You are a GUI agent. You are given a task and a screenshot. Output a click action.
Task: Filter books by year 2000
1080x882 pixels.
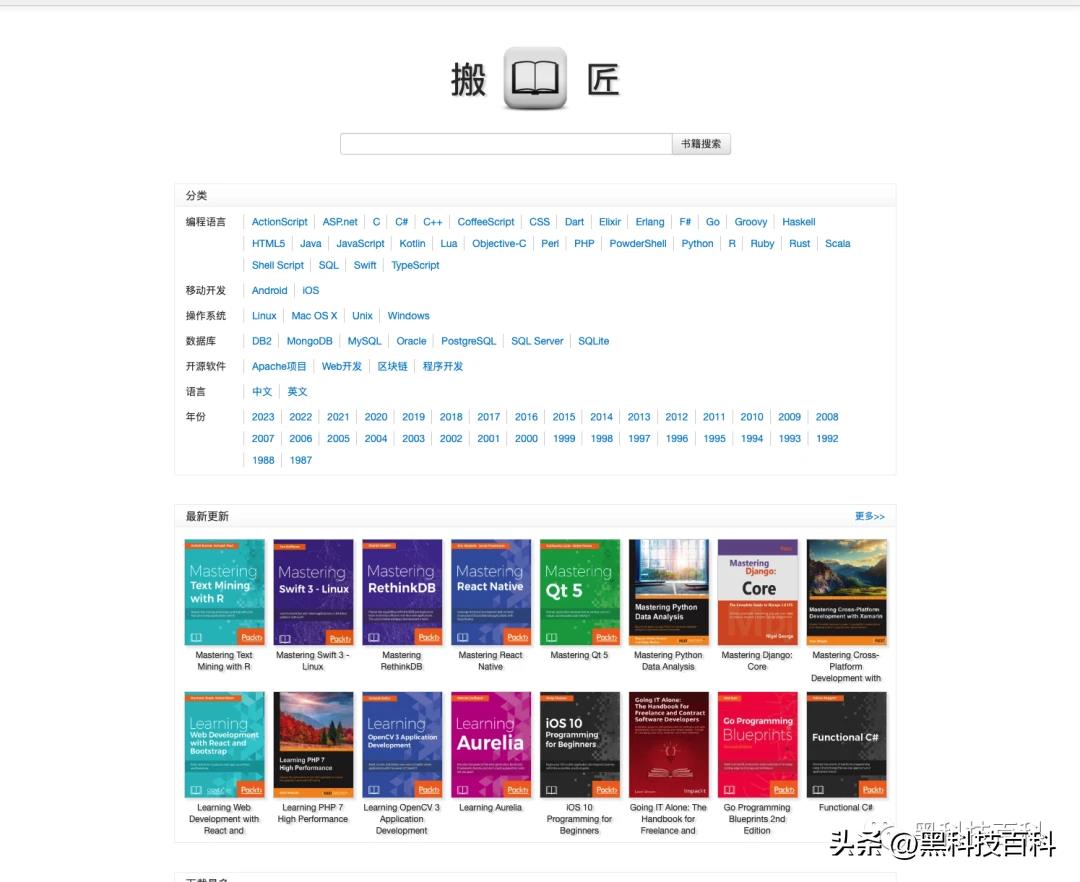(526, 439)
